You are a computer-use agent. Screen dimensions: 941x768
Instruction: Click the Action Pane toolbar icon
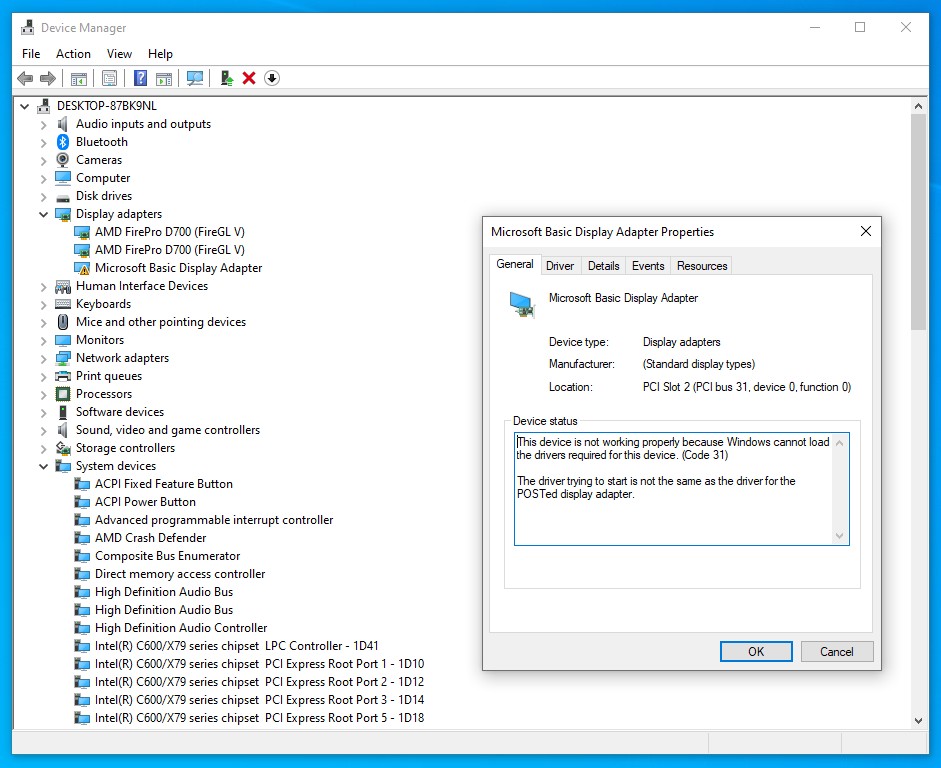(x=164, y=78)
